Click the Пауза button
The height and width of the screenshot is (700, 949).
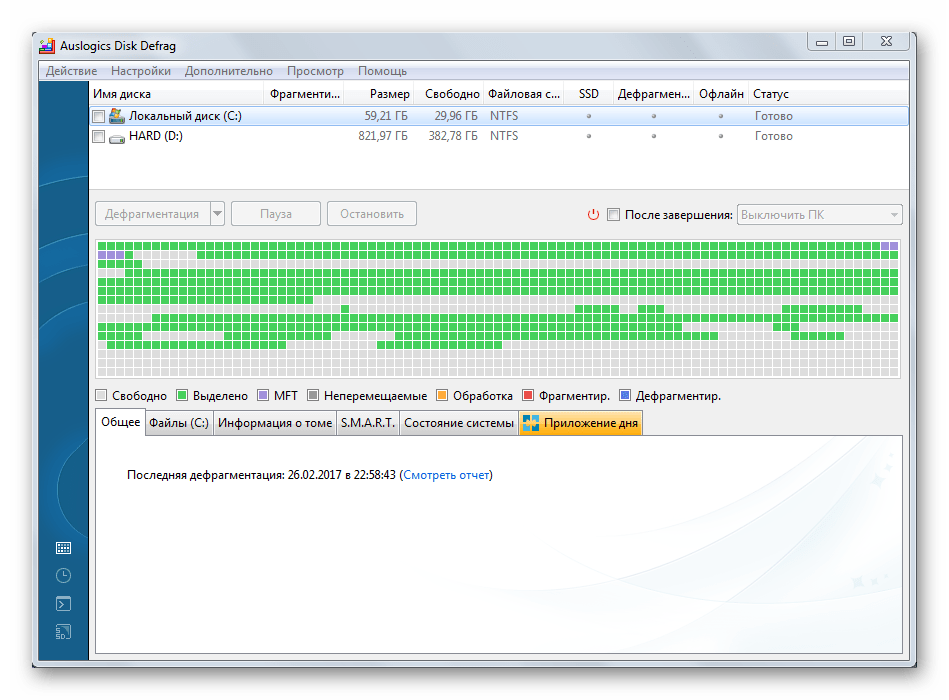pos(276,214)
